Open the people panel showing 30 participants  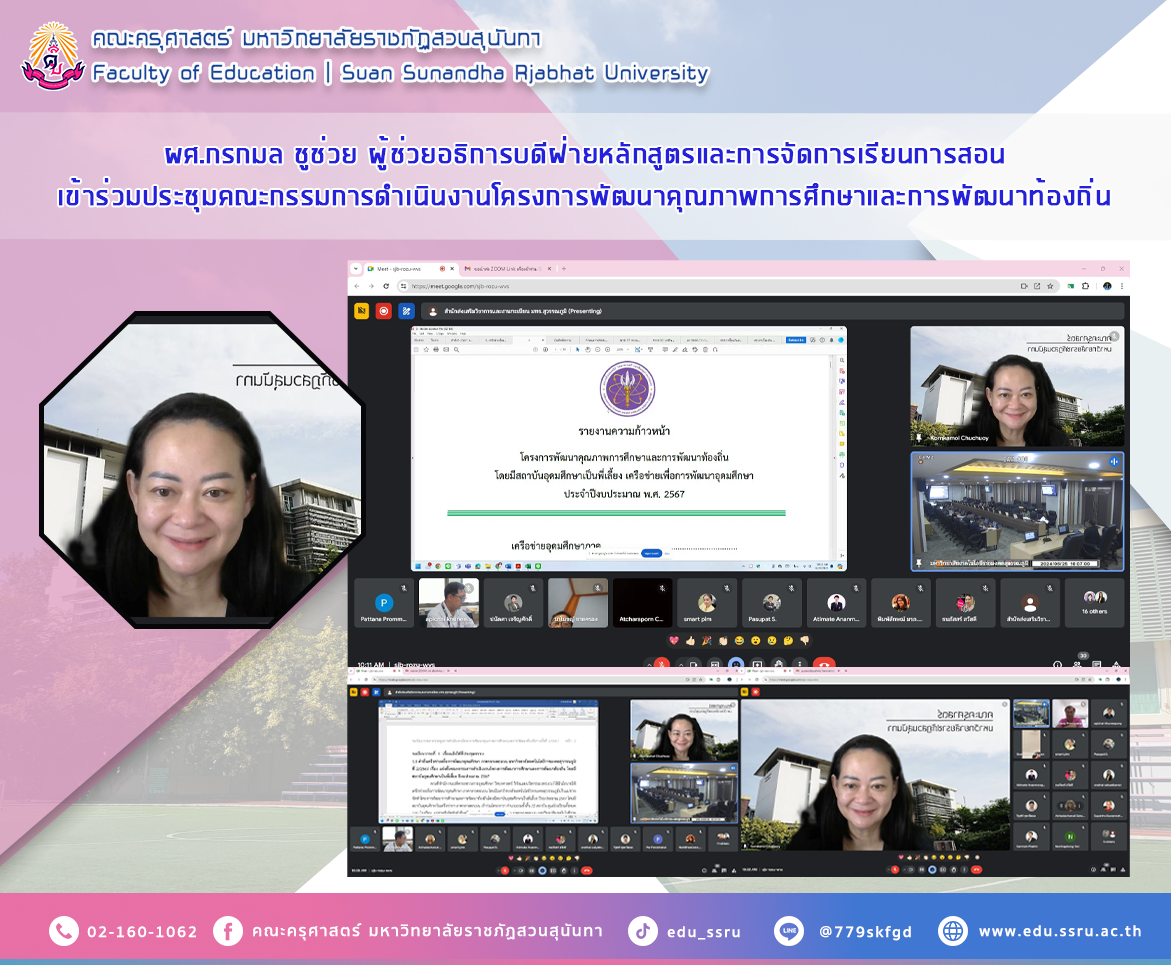pyautogui.click(x=1078, y=664)
